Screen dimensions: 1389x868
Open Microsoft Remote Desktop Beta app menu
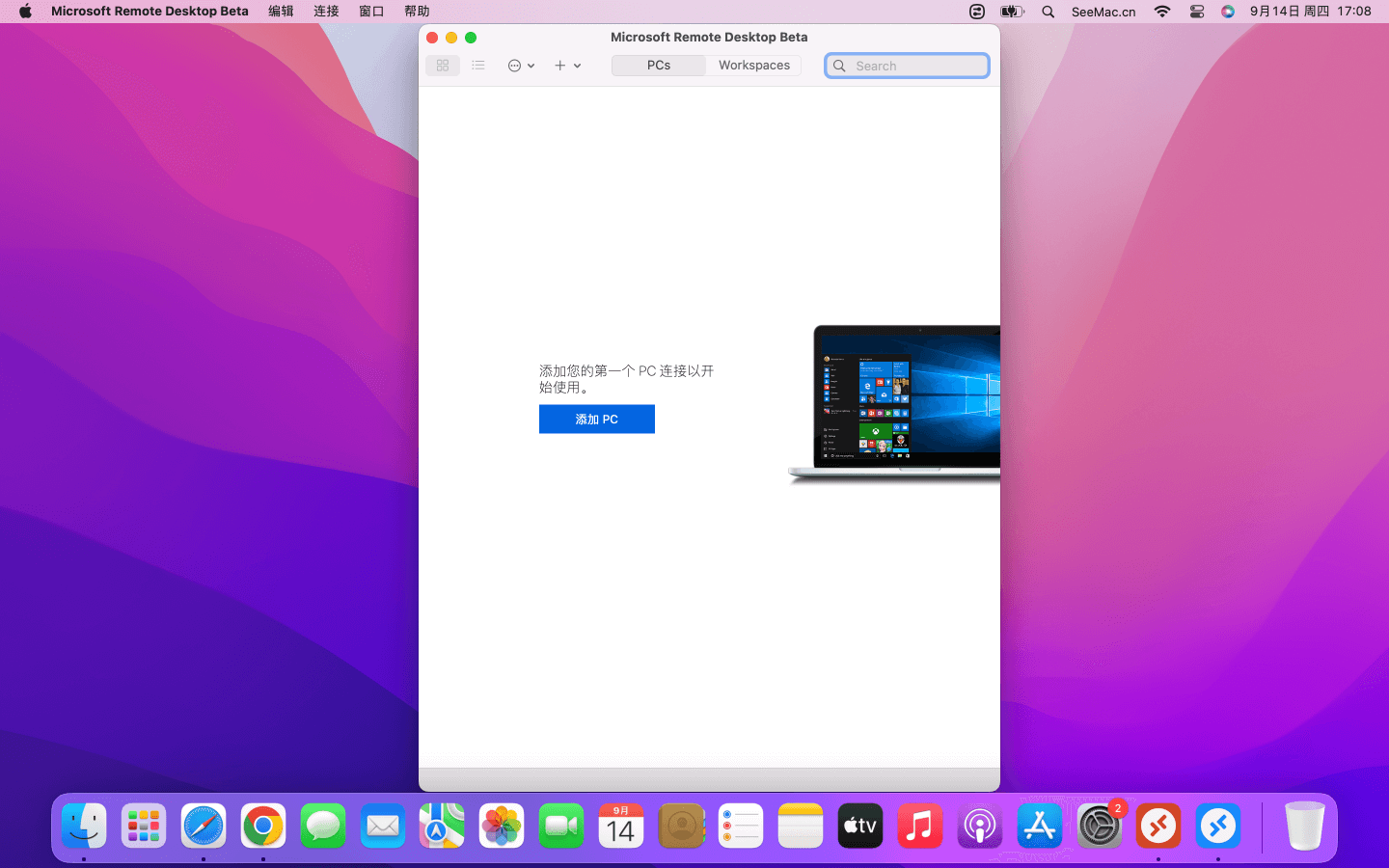[x=150, y=12]
